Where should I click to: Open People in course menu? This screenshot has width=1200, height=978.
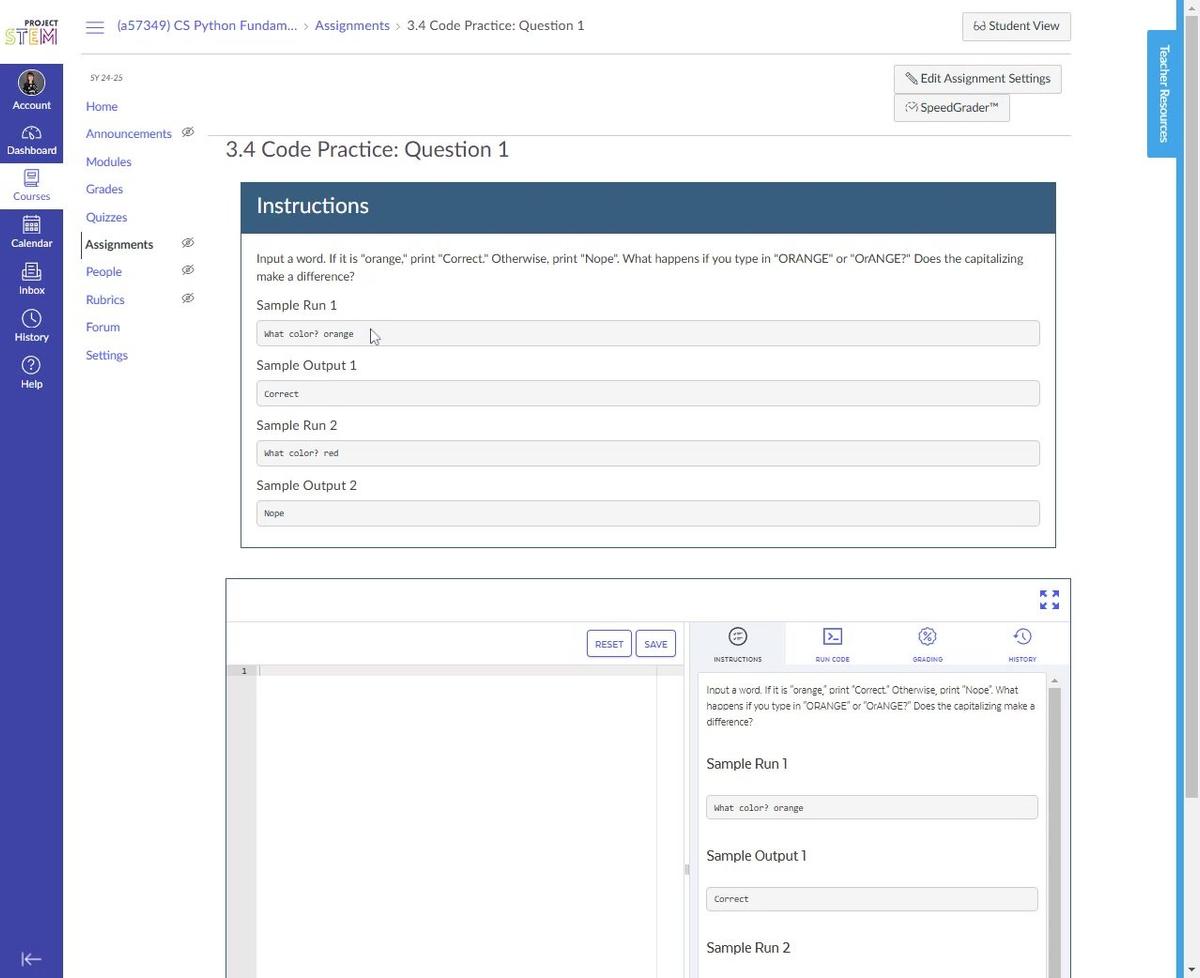(103, 272)
